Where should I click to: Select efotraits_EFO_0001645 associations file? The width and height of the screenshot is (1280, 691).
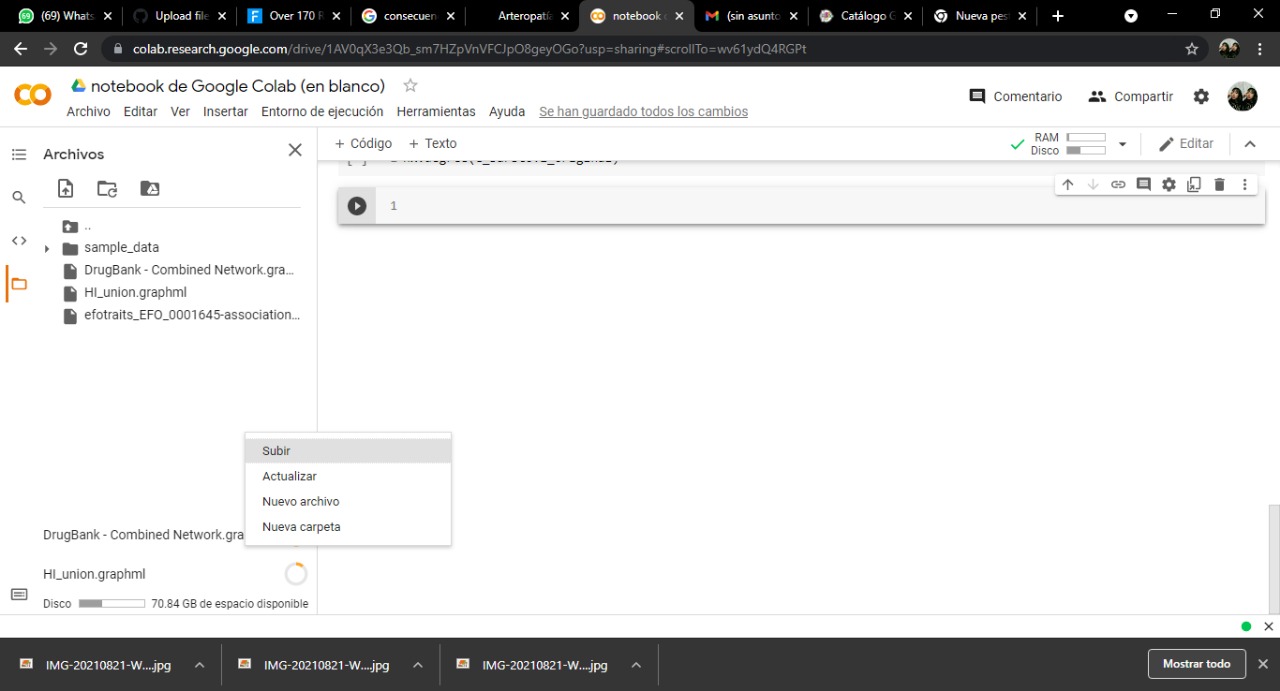192,315
